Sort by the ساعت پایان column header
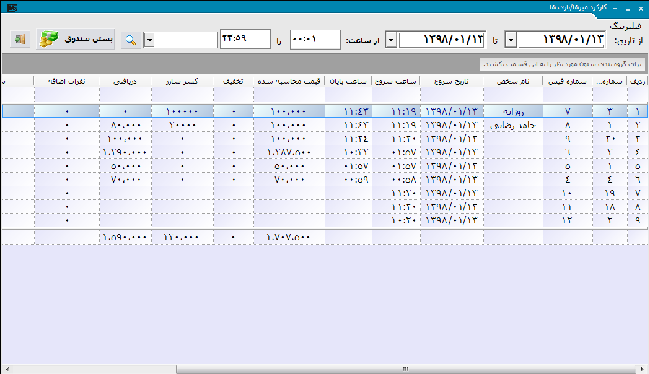This screenshot has height=374, width=649. tap(348, 82)
